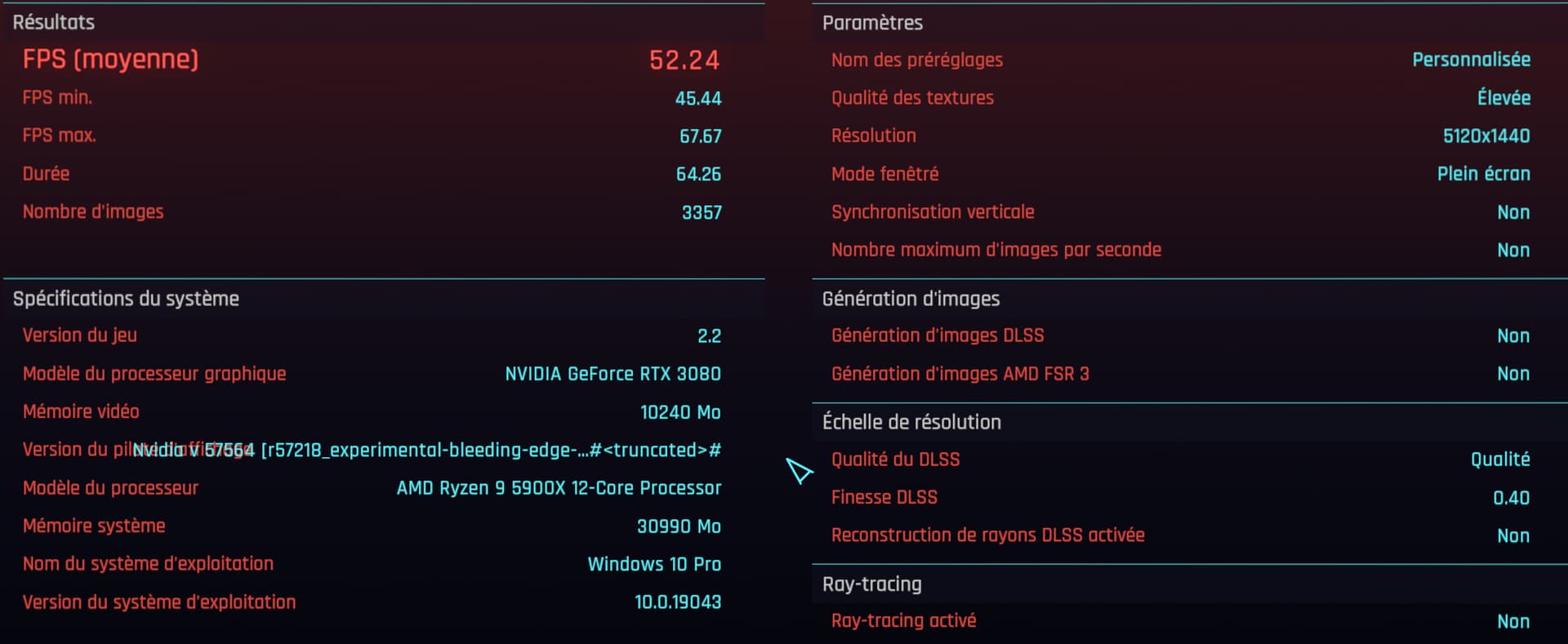
Task: Select the FPS max. row
Action: click(x=384, y=135)
